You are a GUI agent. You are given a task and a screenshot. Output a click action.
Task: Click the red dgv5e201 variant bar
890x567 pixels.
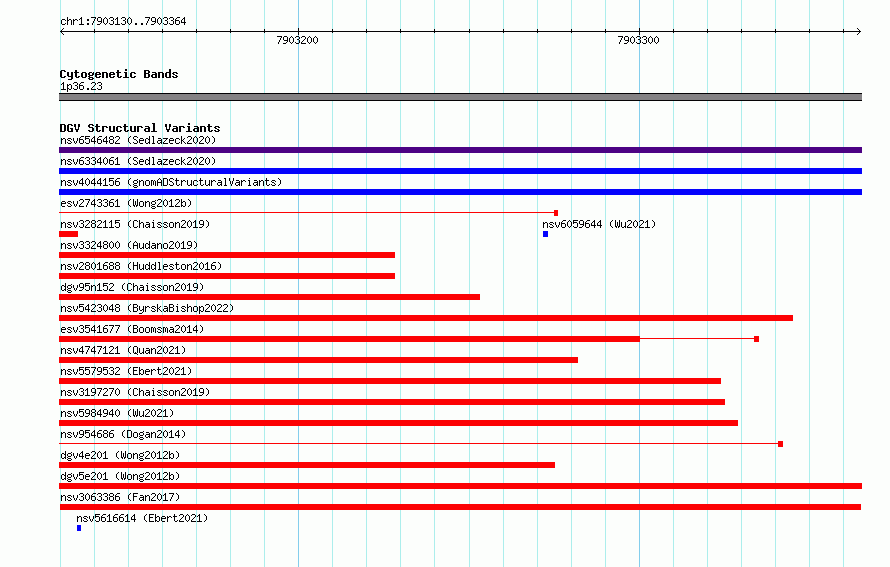pos(460,486)
